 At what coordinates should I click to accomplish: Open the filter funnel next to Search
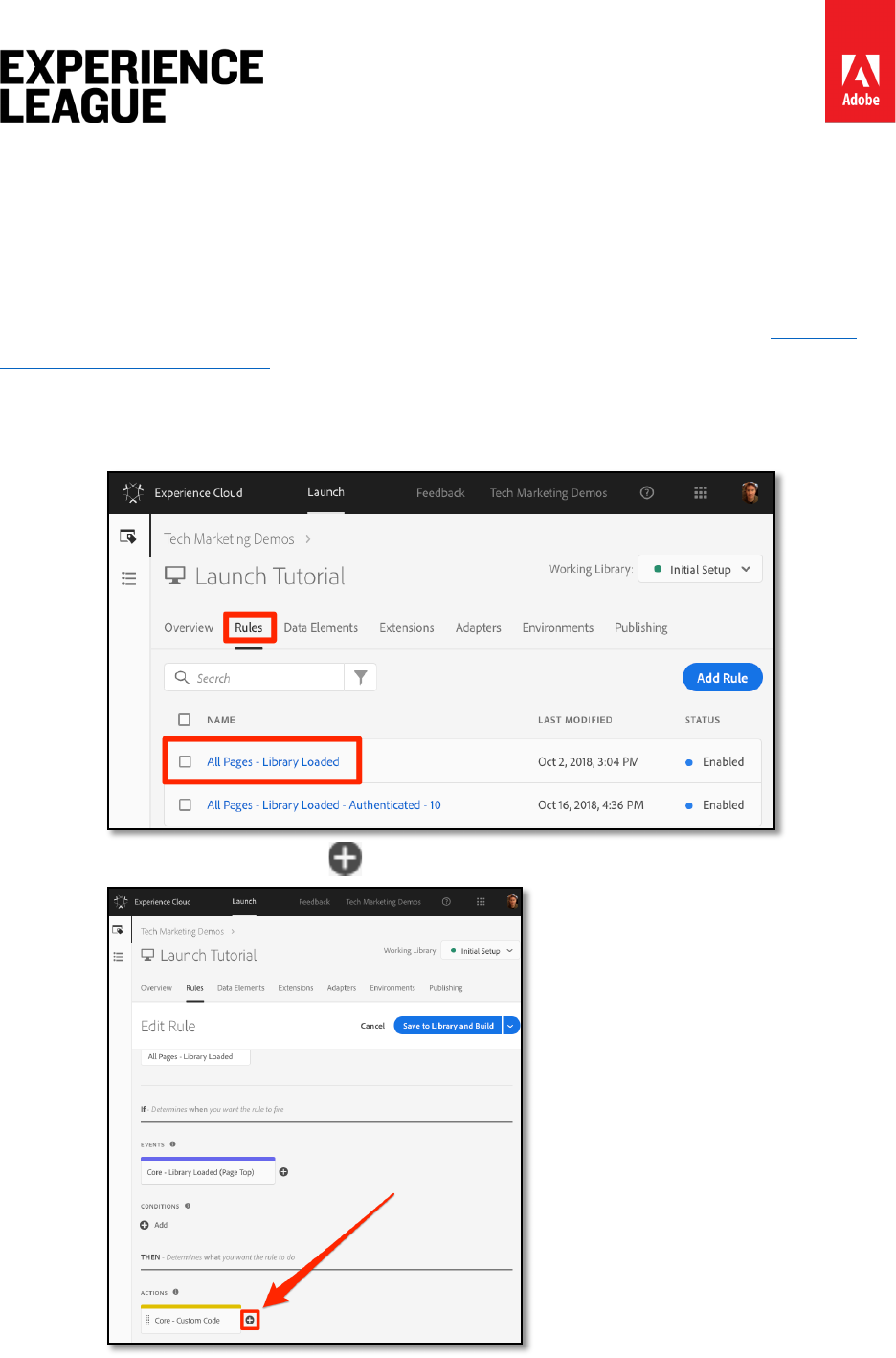[x=361, y=677]
